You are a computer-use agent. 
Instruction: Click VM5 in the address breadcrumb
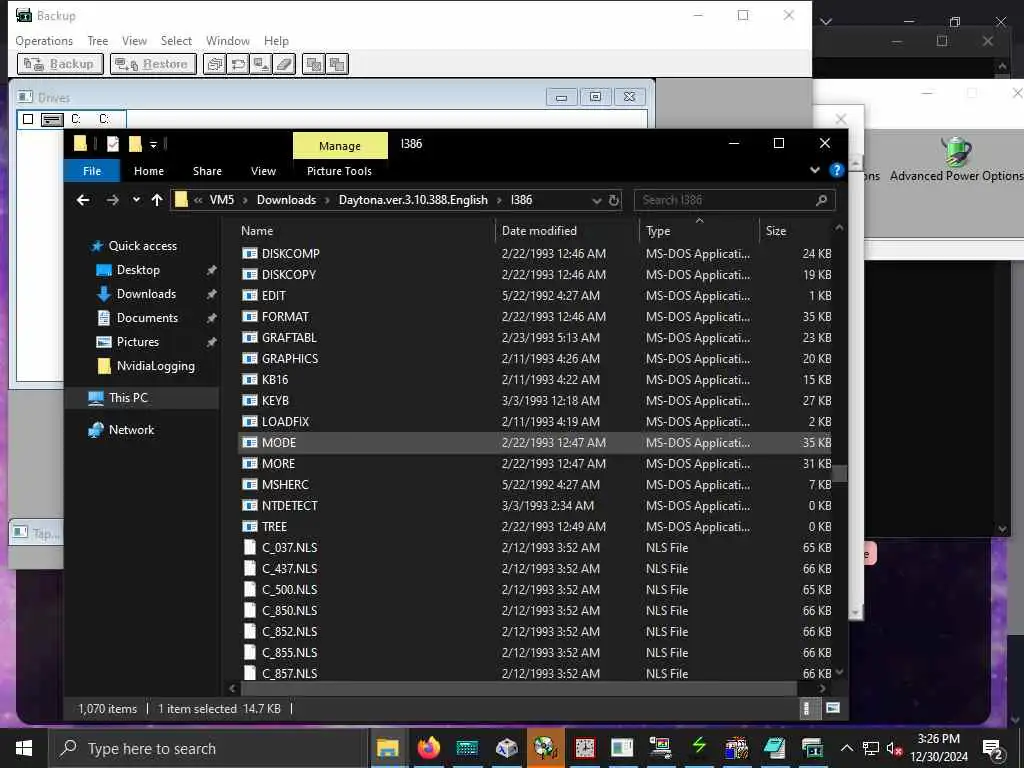click(x=221, y=200)
